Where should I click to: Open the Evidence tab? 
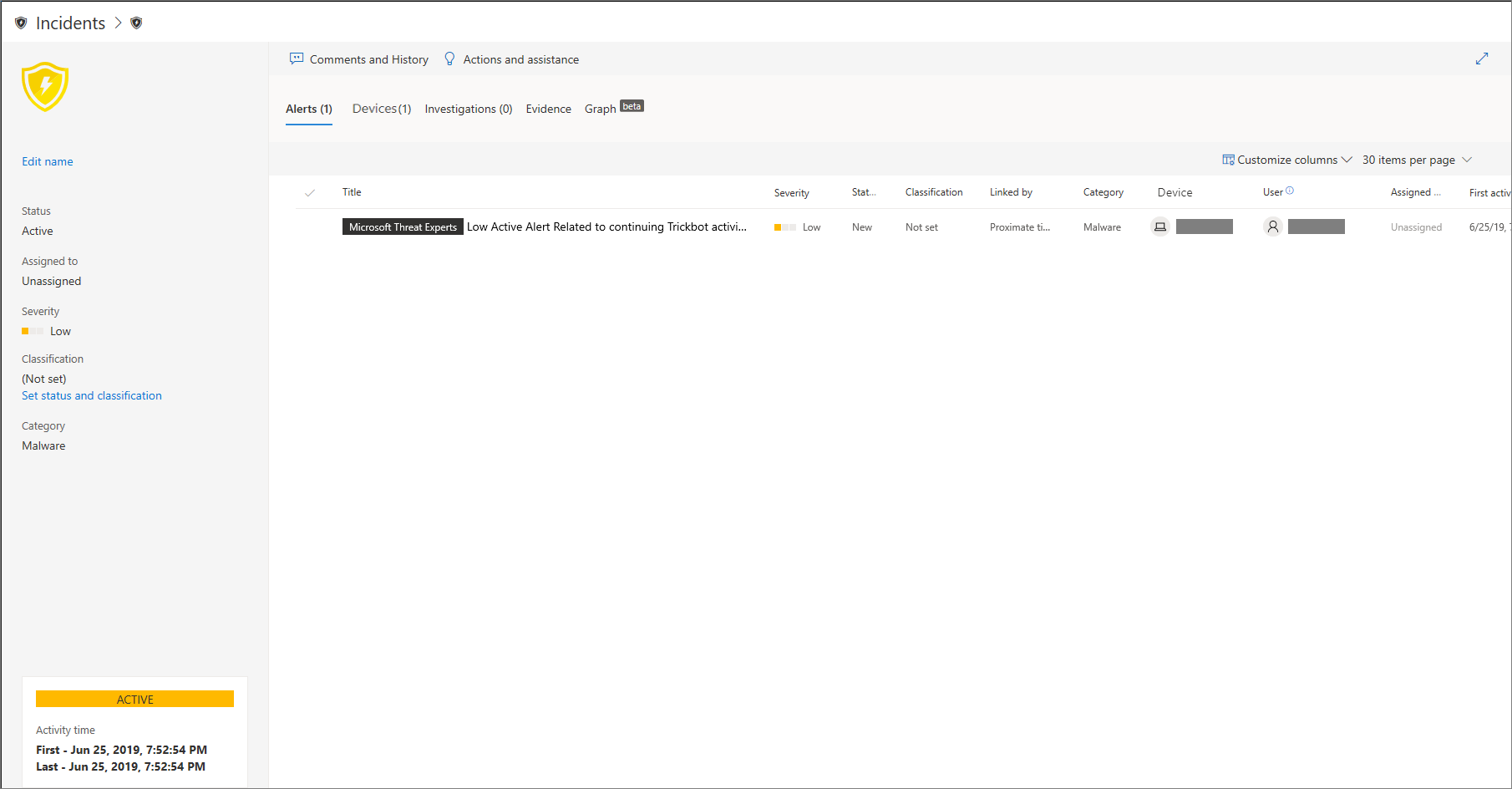(549, 109)
